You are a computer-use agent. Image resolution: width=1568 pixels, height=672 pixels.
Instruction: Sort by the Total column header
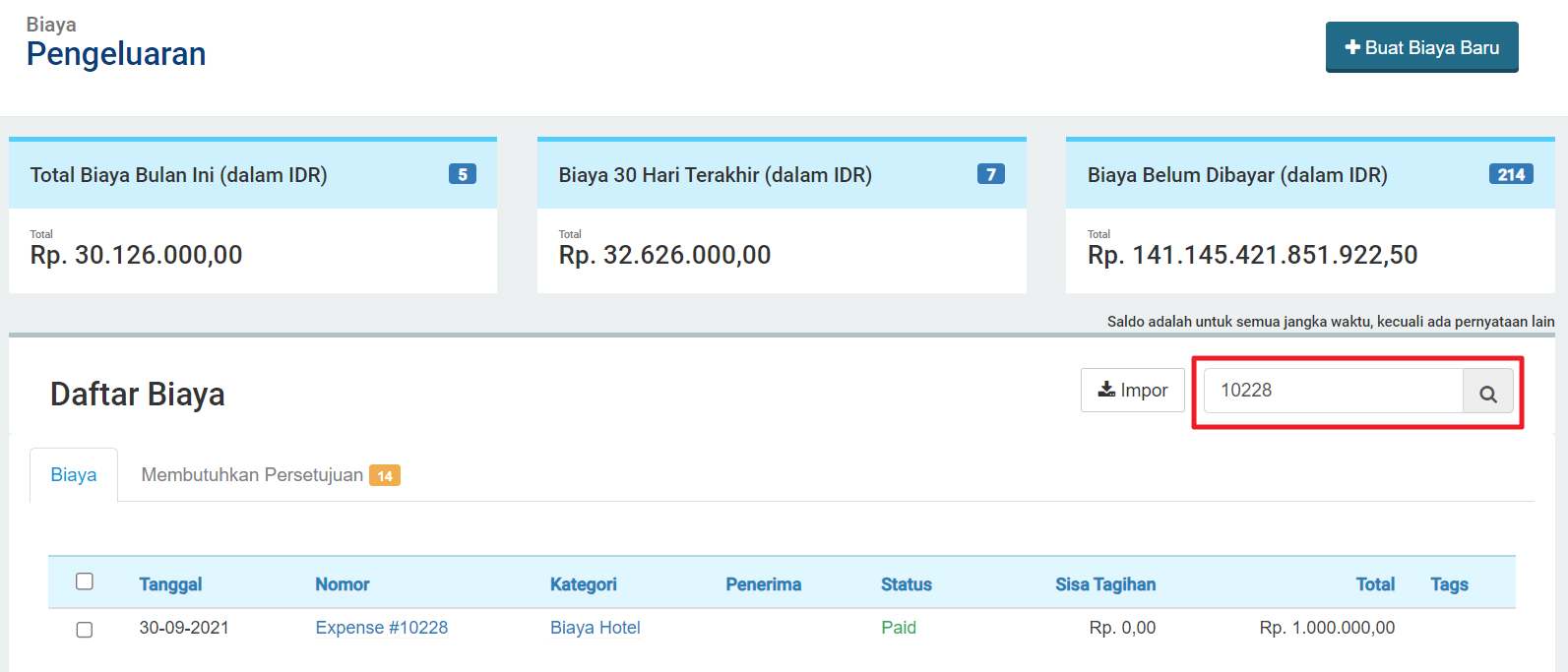1374,584
